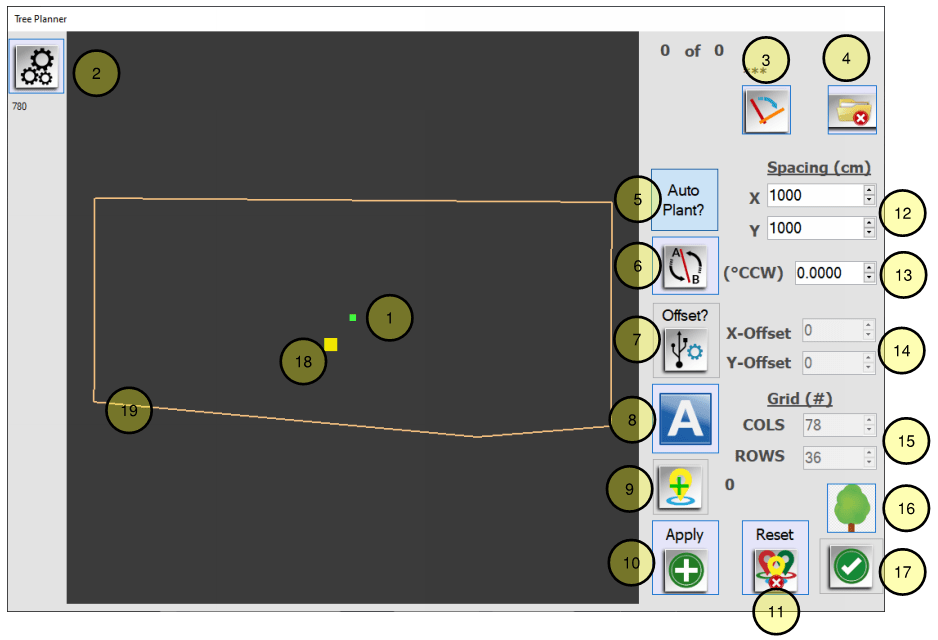The height and width of the screenshot is (640, 938).
Task: Click the A/B heading rotation icon
Action: [685, 266]
